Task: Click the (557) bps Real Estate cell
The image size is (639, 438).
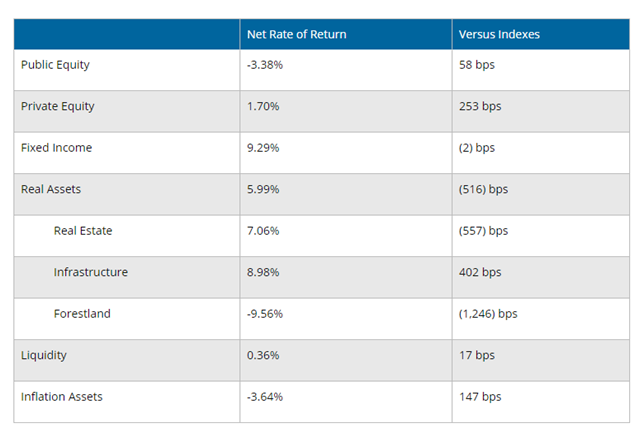Action: tap(483, 231)
